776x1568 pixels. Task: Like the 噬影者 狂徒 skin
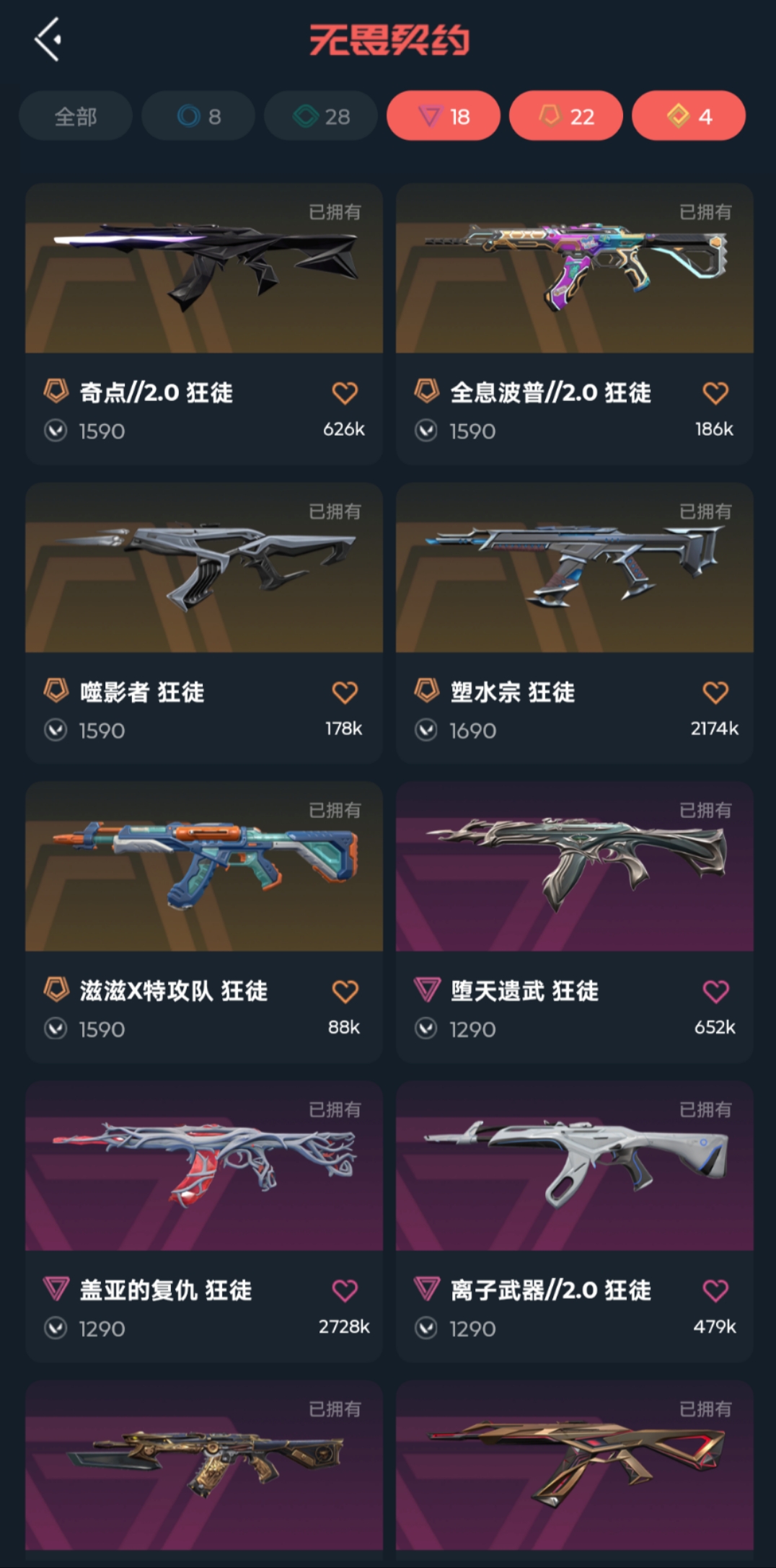pyautogui.click(x=345, y=692)
